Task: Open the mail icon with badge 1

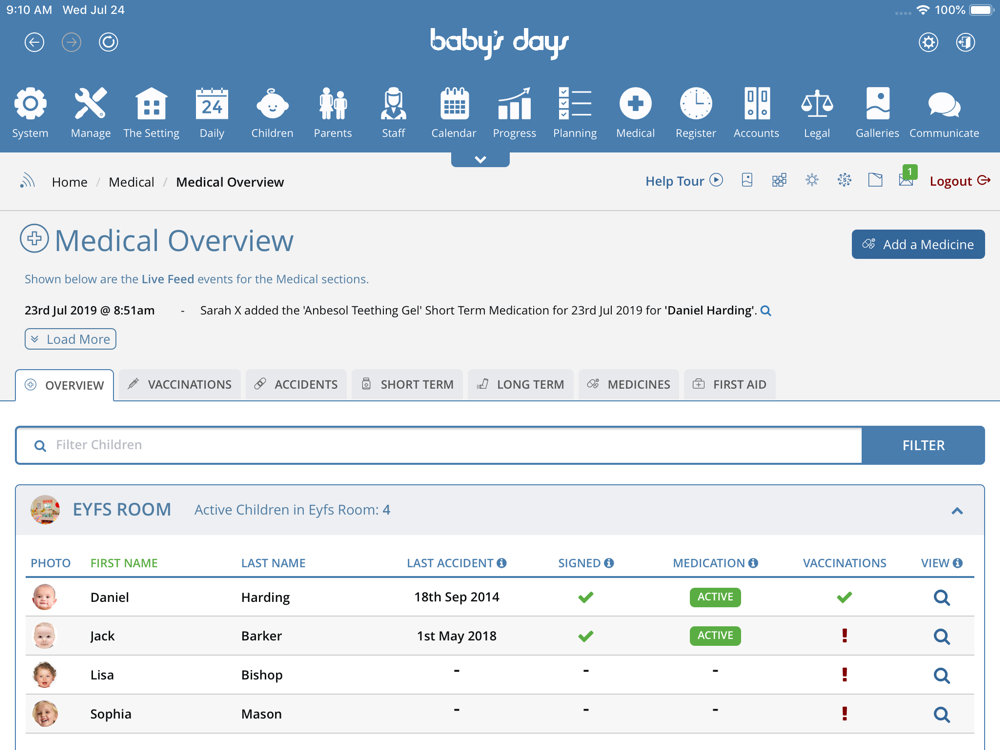Action: [906, 178]
